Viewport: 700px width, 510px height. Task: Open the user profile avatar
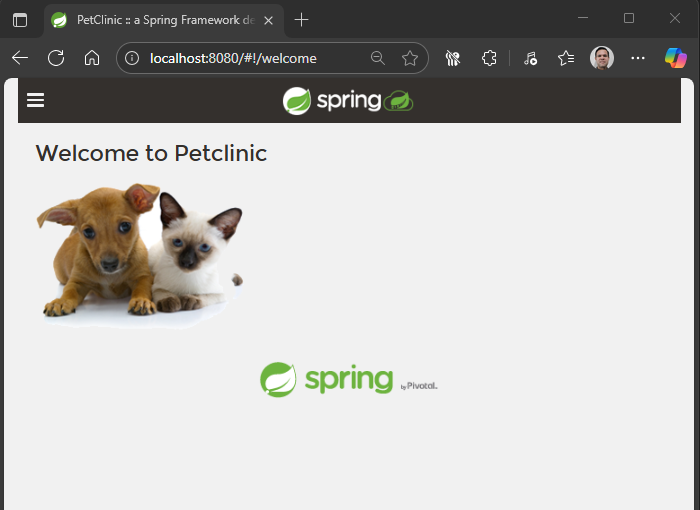pos(602,58)
